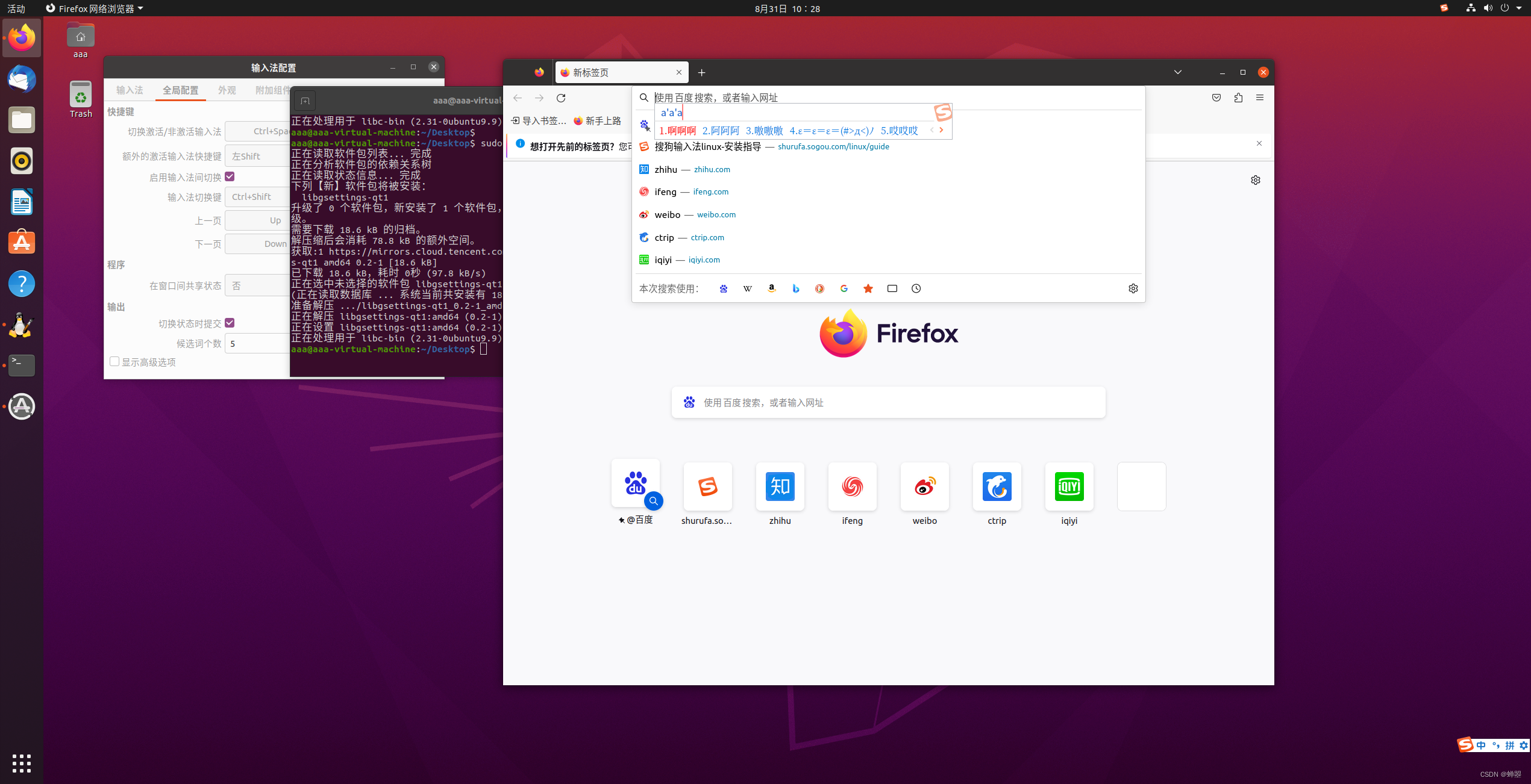This screenshot has height=784, width=1531.
Task: Search this time with Google icon
Action: (844, 289)
